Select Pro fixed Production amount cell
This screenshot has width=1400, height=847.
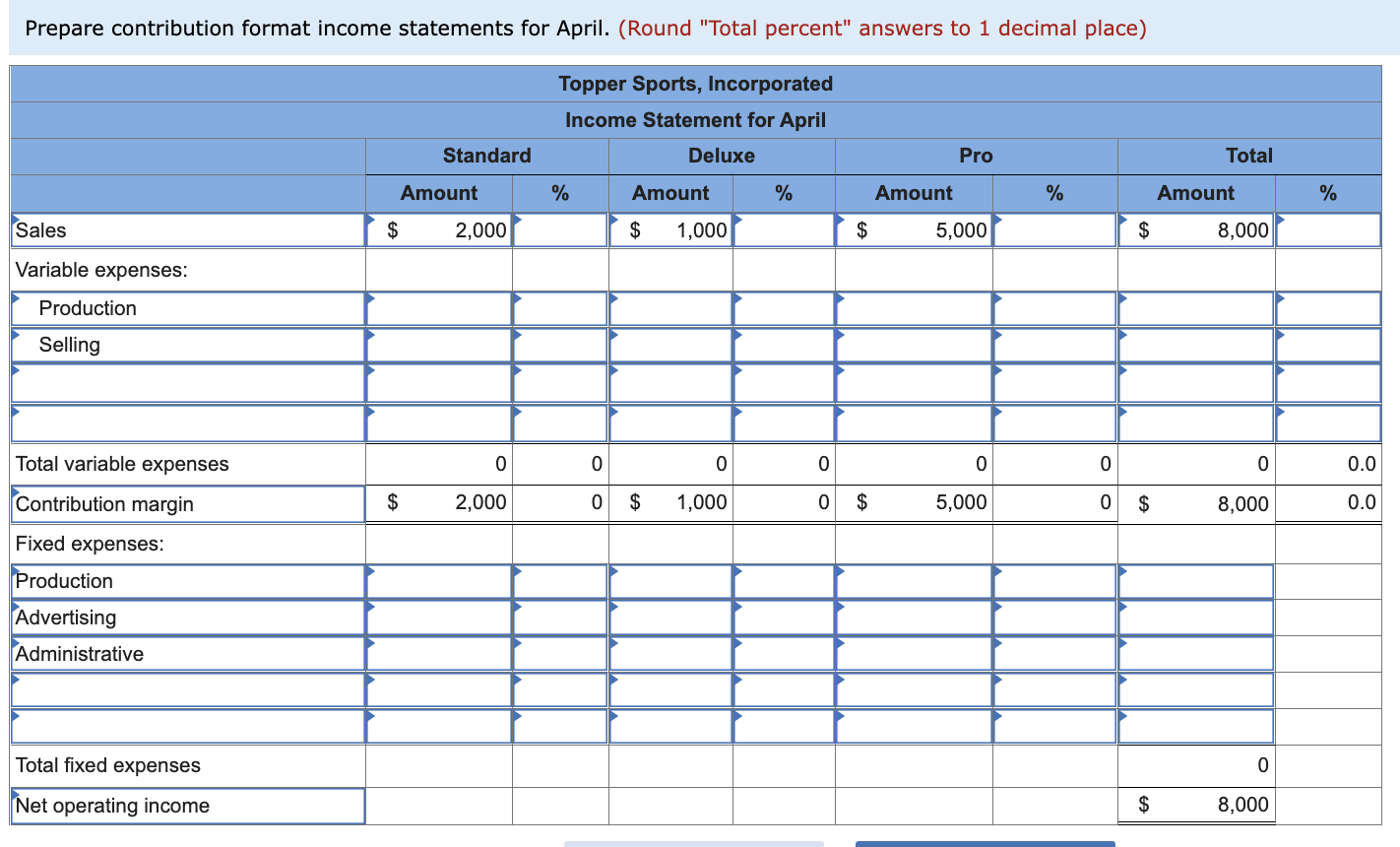coord(914,581)
